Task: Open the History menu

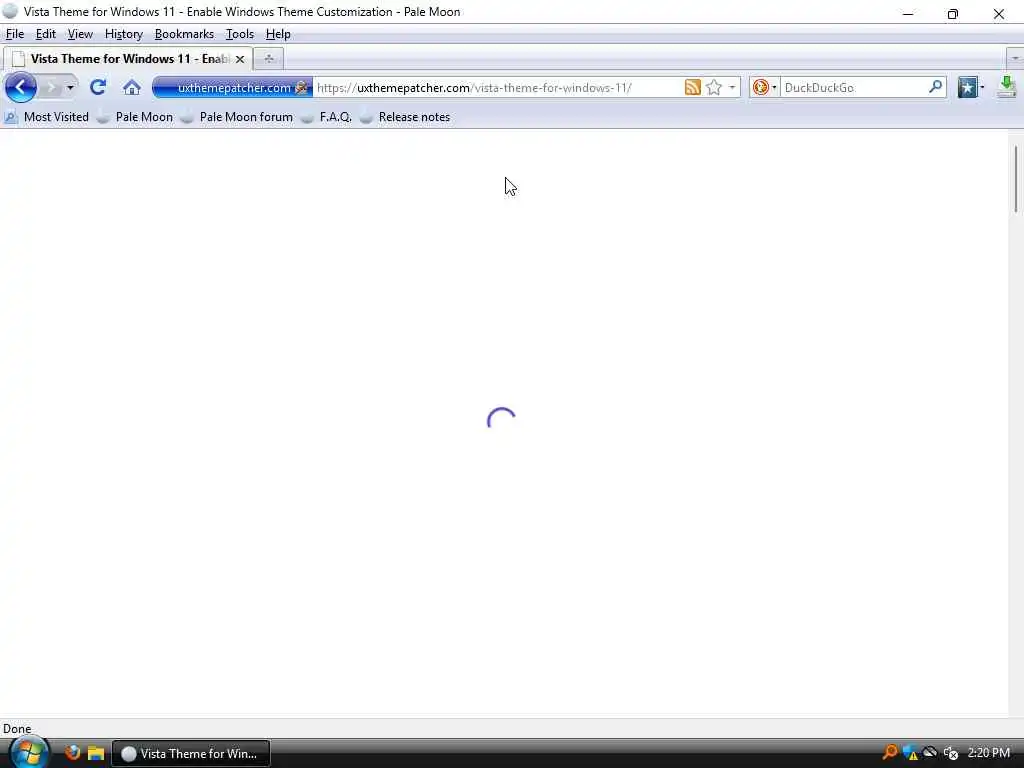Action: pos(123,34)
